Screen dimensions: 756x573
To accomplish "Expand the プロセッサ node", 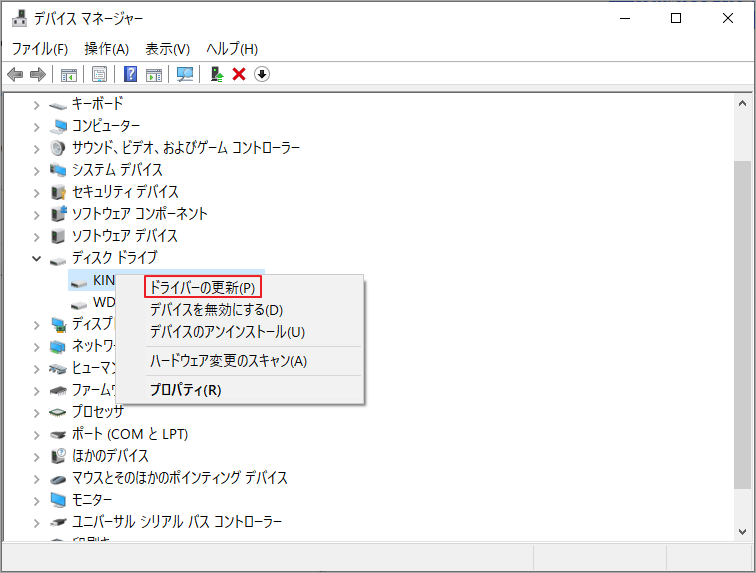I will (37, 413).
